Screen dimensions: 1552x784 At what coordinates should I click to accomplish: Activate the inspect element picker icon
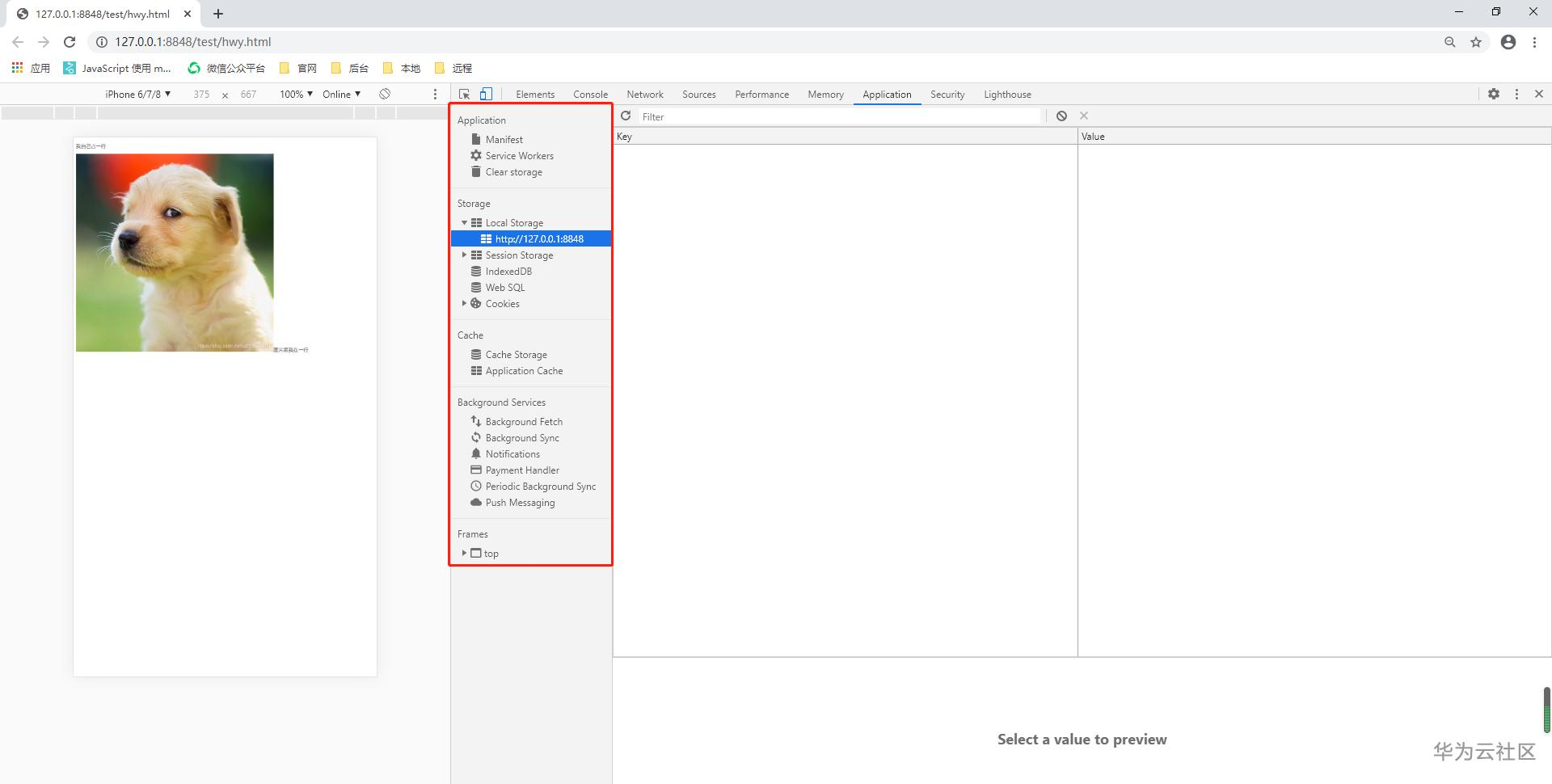pos(465,94)
